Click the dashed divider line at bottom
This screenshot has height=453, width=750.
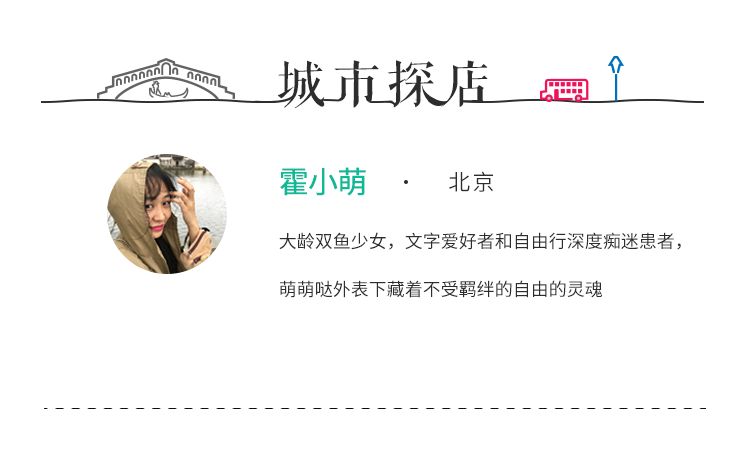click(x=375, y=409)
